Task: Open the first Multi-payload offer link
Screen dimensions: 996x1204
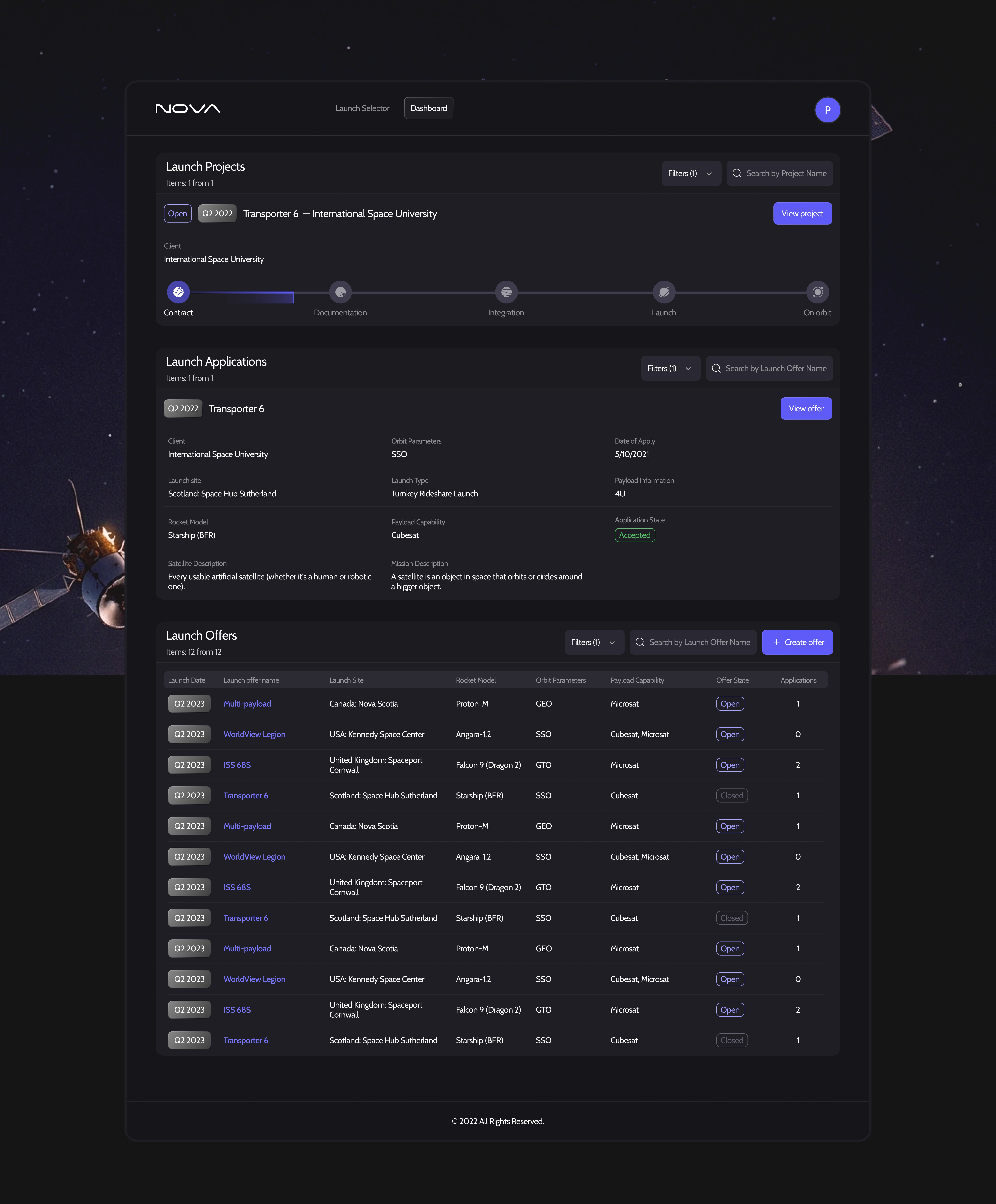Action: click(x=247, y=703)
